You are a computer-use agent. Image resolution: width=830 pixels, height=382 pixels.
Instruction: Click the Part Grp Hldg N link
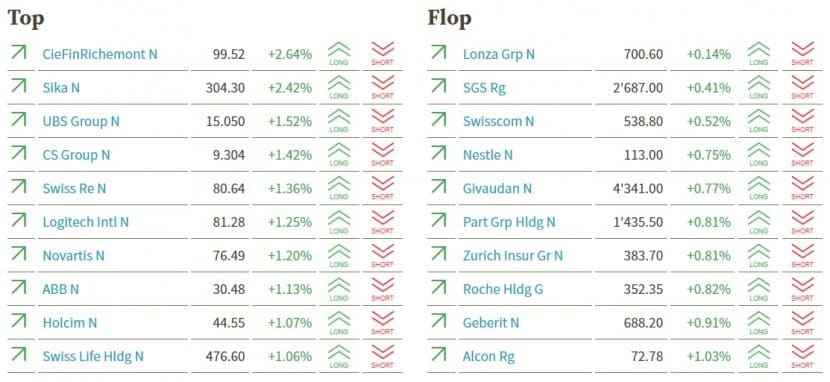tap(509, 222)
